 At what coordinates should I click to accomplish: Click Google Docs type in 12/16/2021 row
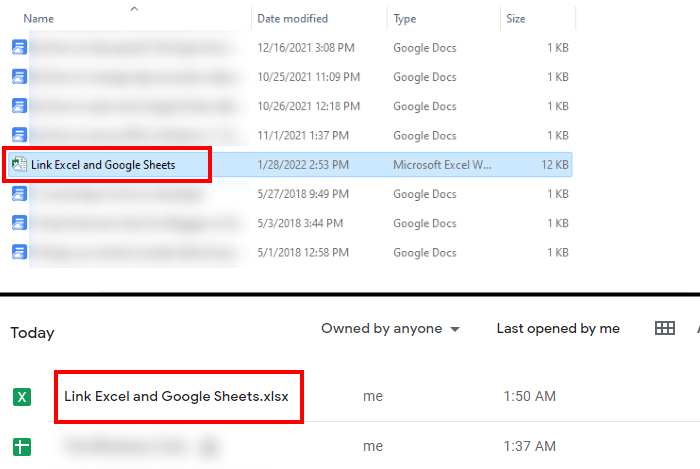tap(425, 48)
